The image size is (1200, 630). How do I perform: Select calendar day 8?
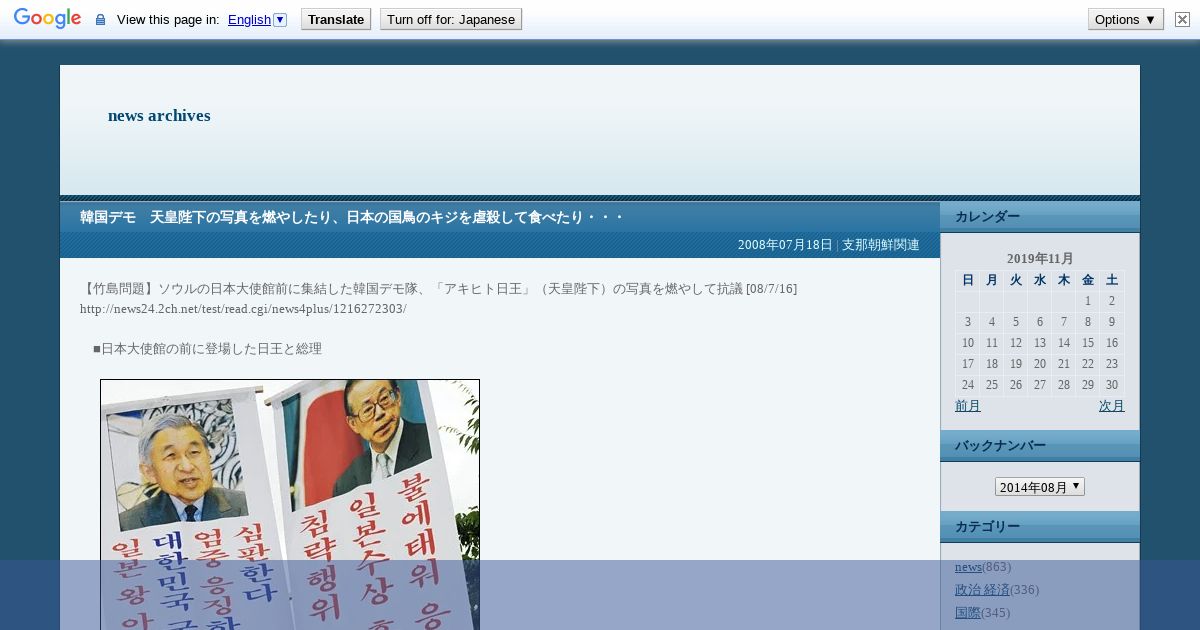pos(1088,322)
